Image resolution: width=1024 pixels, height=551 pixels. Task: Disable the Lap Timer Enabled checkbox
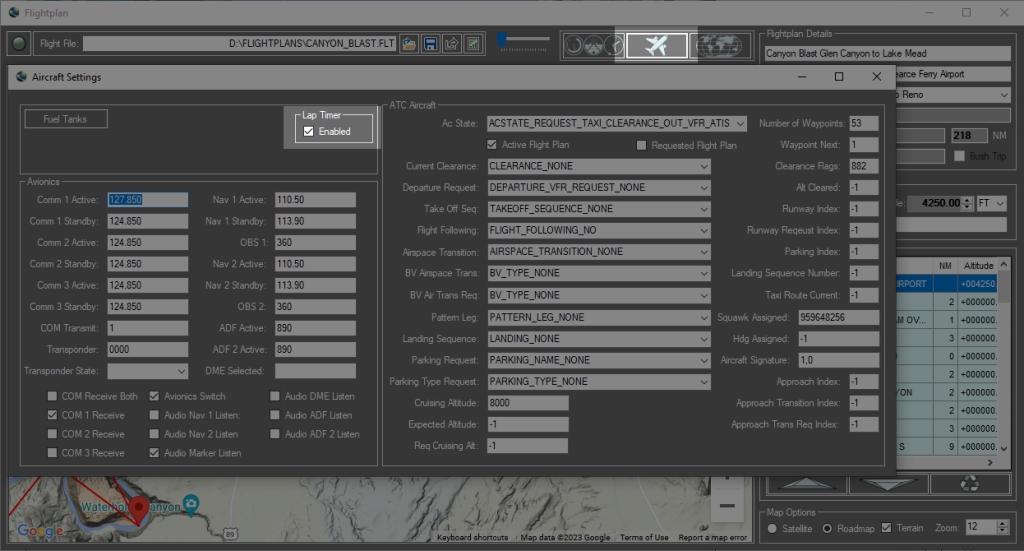[309, 131]
